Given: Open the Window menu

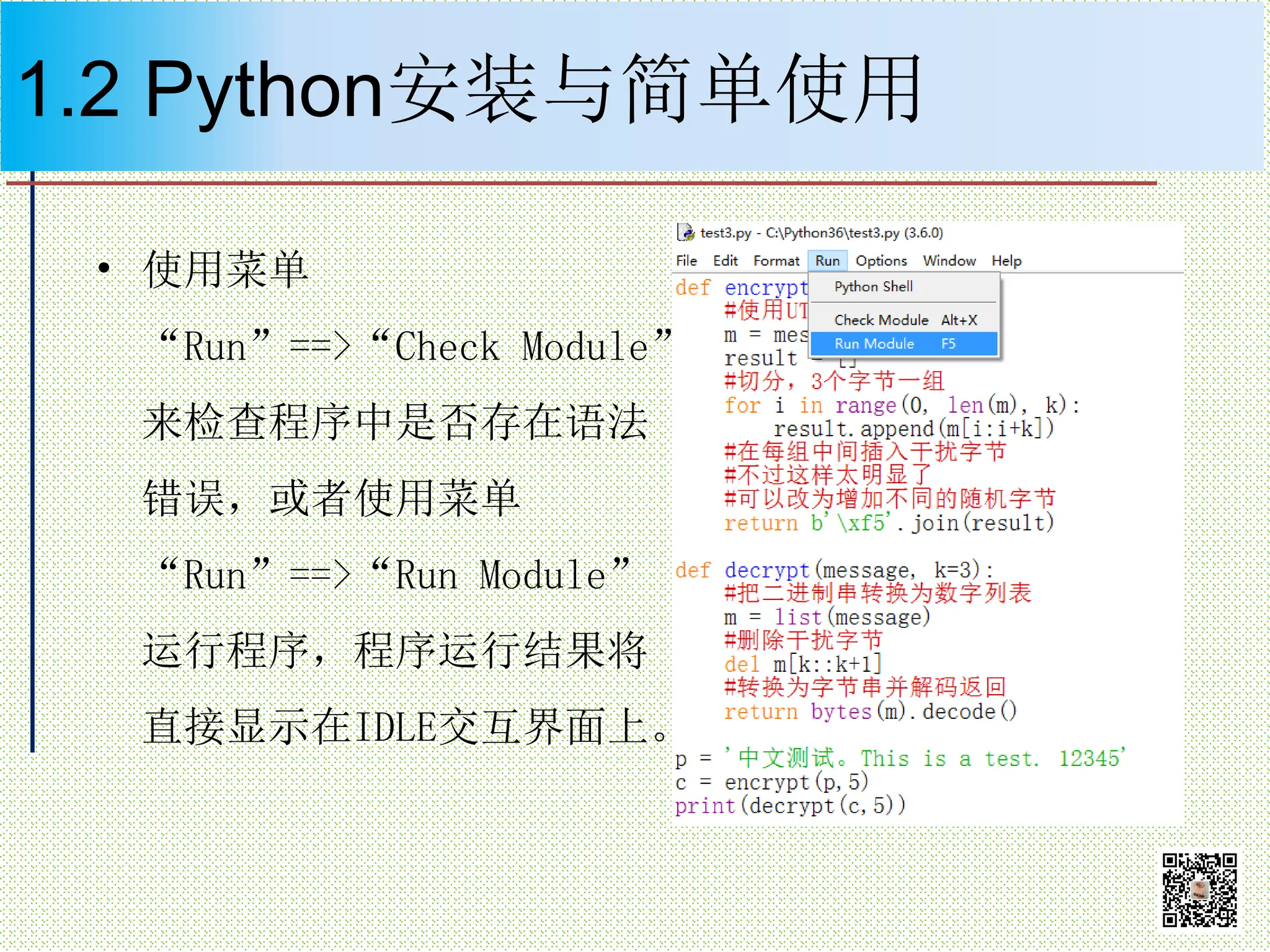Looking at the screenshot, I should (949, 261).
